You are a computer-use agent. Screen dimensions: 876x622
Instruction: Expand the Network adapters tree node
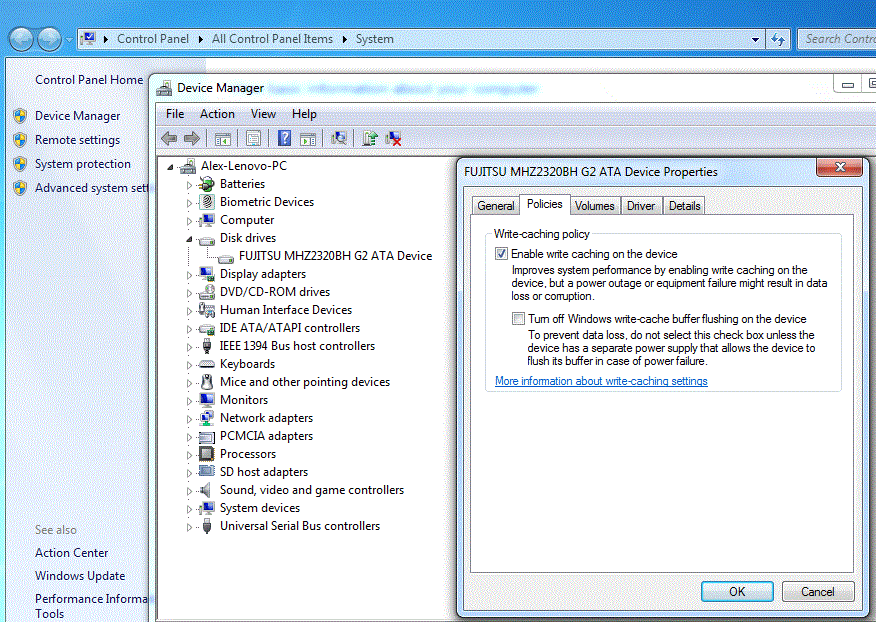point(190,418)
